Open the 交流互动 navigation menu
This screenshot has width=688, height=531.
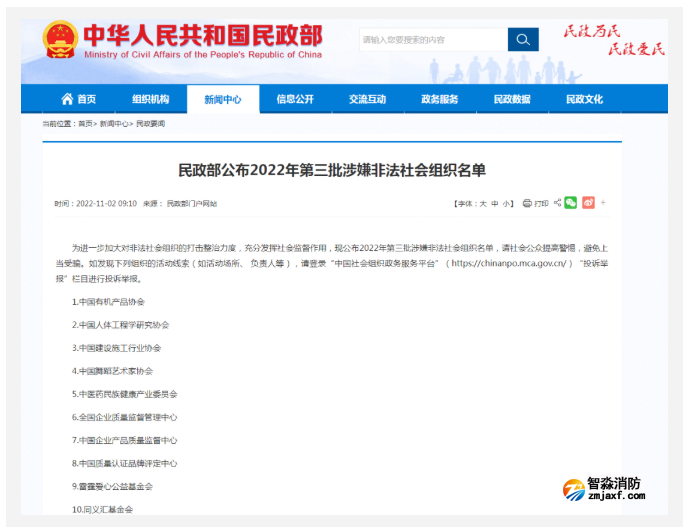367,99
